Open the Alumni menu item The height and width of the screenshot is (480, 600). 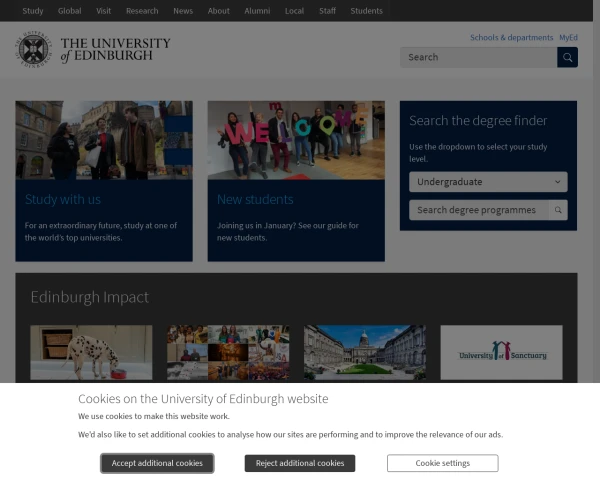tap(257, 11)
